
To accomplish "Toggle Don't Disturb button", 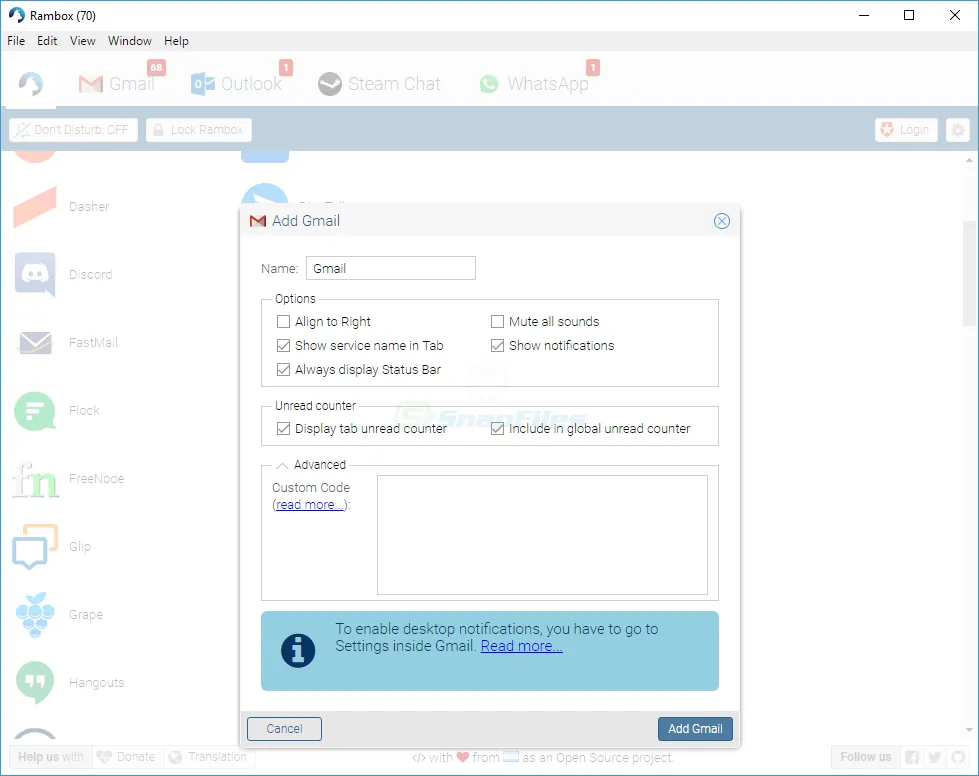I will tap(74, 130).
